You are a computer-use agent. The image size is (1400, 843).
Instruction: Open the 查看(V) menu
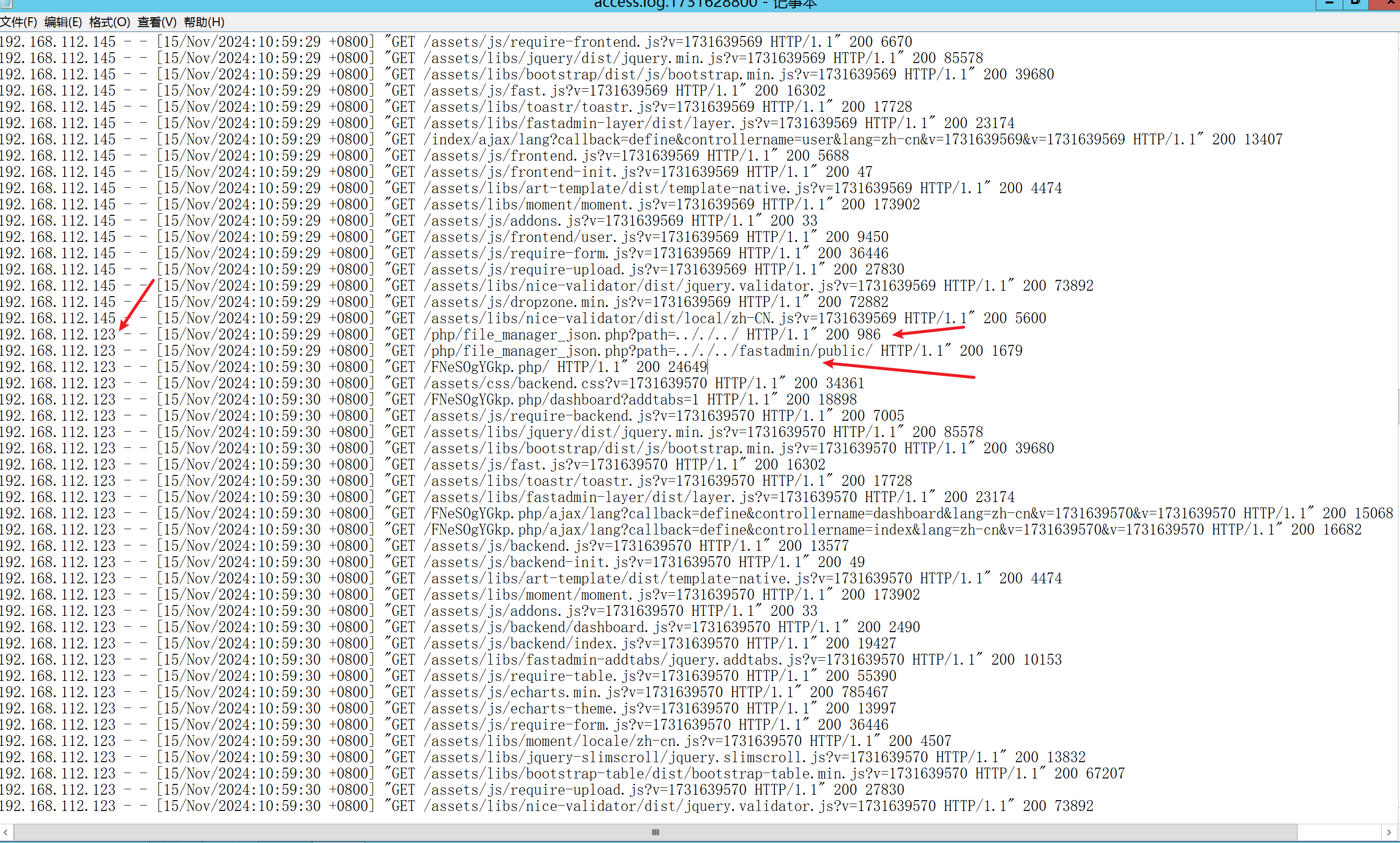pos(157,22)
